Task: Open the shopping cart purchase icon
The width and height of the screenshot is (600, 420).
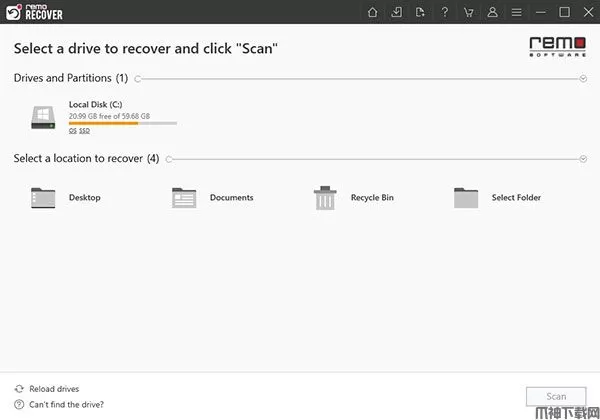Action: [468, 12]
